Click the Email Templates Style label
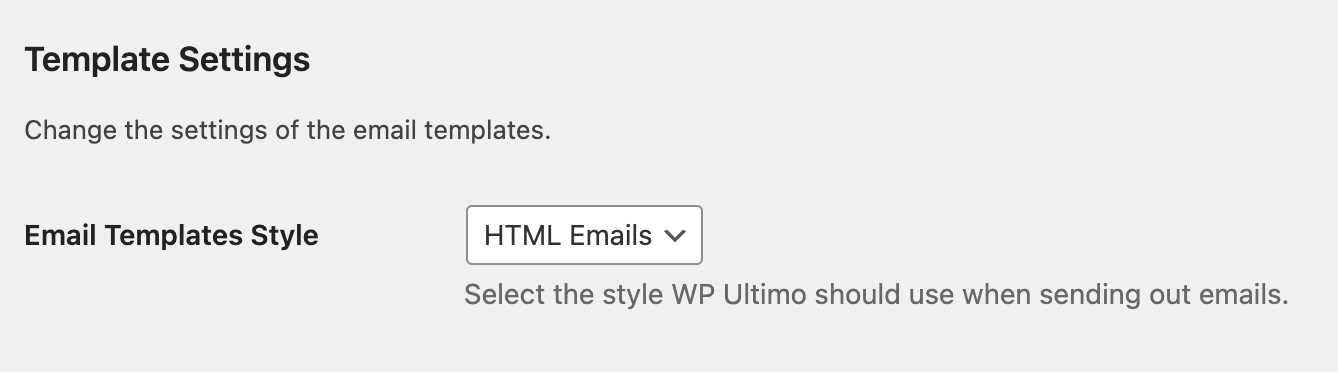This screenshot has width=1338, height=372. (171, 236)
